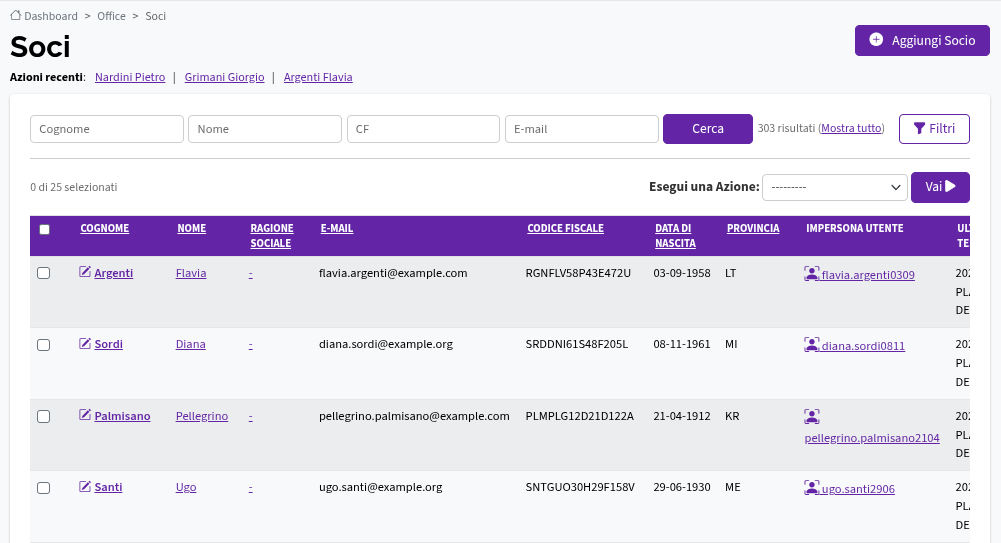This screenshot has width=1001, height=543.
Task: Impersonate user flavia.argenti0309
Action: 868,275
